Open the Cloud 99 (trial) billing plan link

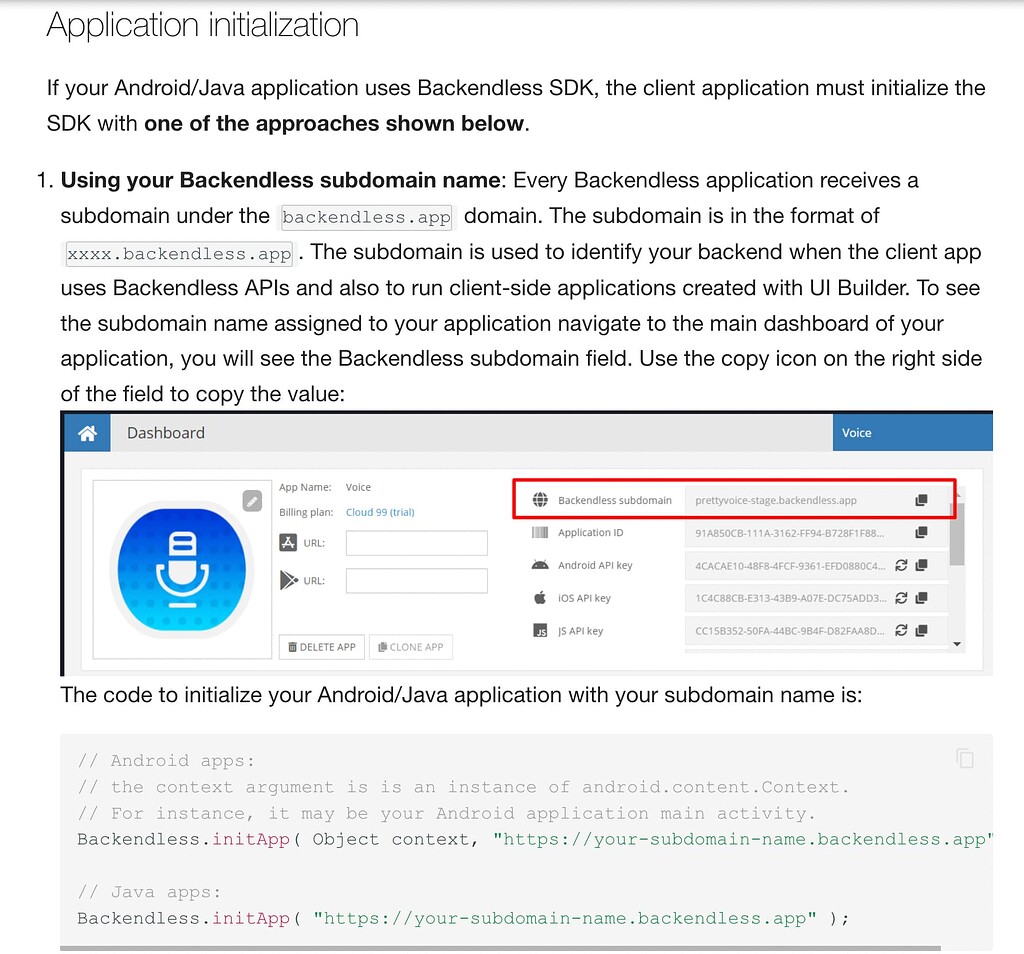coord(379,512)
